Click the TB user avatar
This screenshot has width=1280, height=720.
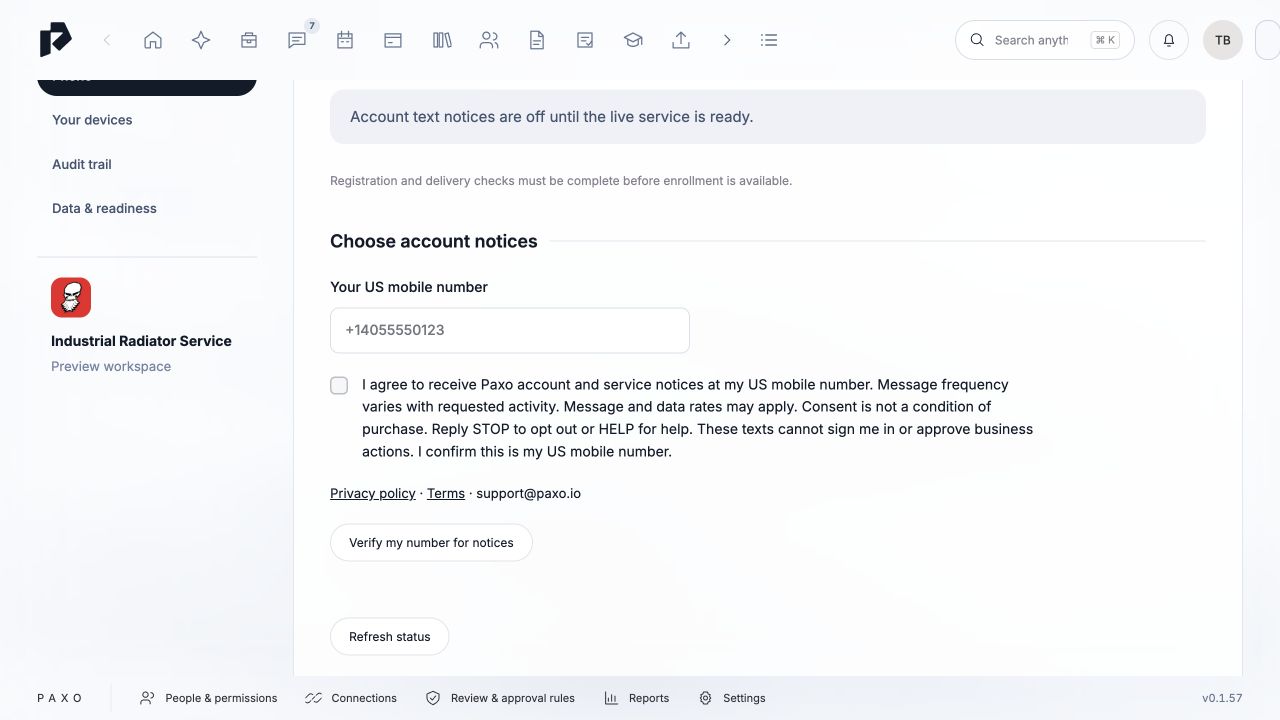pyautogui.click(x=1223, y=40)
